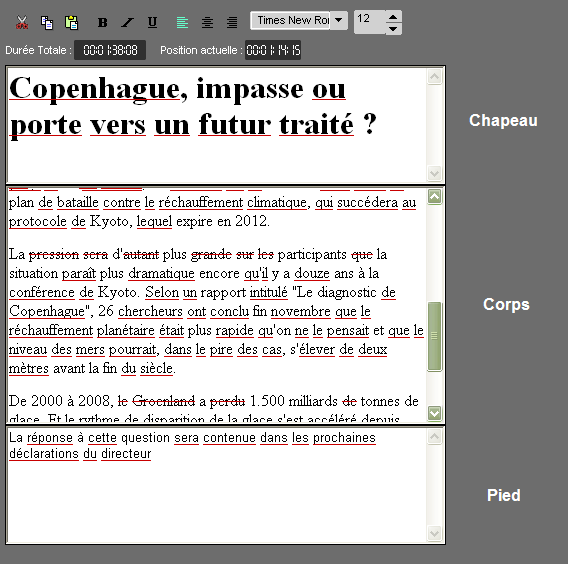Click the Chapeau scrollbar down arrow
The width and height of the screenshot is (568, 564).
(x=434, y=173)
